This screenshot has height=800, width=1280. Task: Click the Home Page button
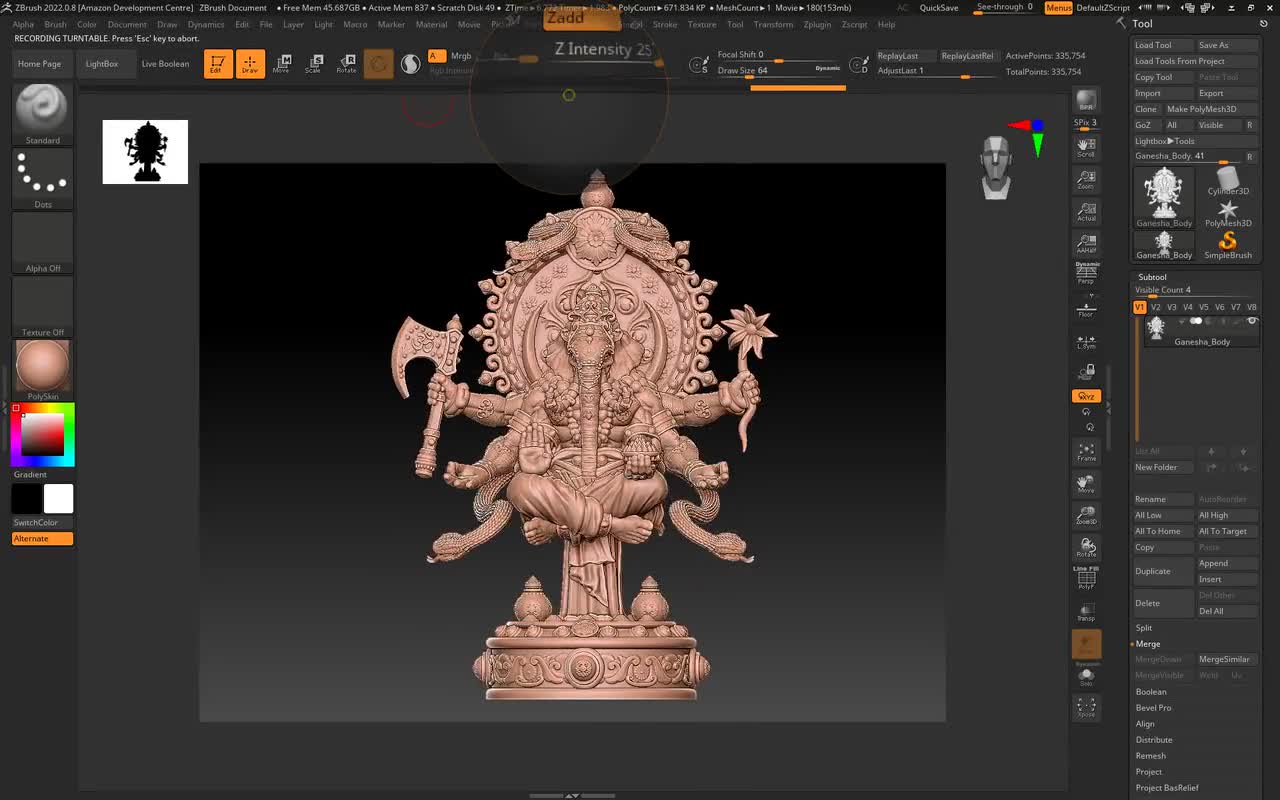coord(39,64)
